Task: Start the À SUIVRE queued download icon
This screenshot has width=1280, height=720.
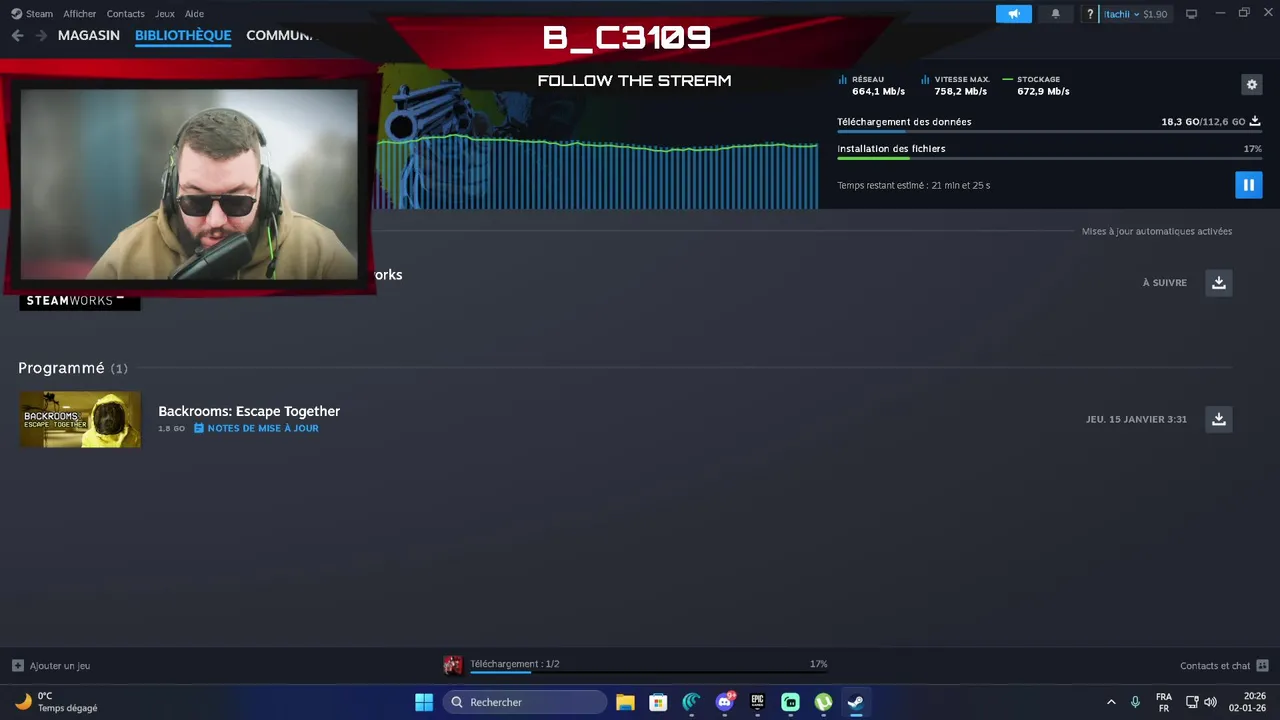Action: (x=1218, y=283)
